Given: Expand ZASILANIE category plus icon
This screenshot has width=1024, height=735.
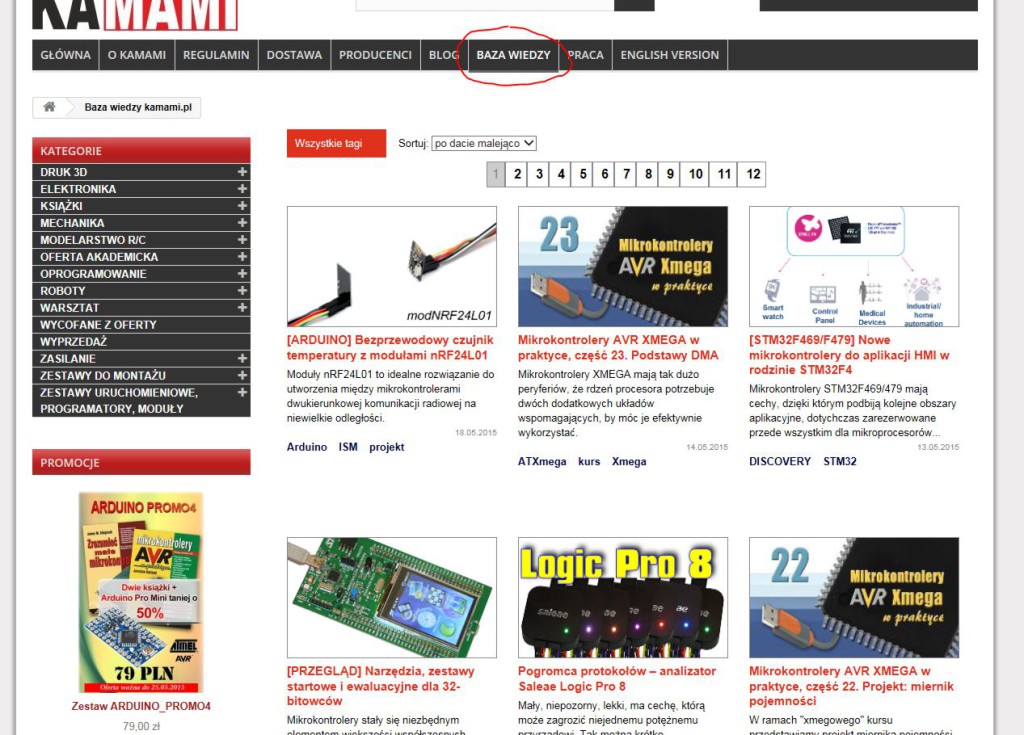Looking at the screenshot, I should tap(242, 359).
